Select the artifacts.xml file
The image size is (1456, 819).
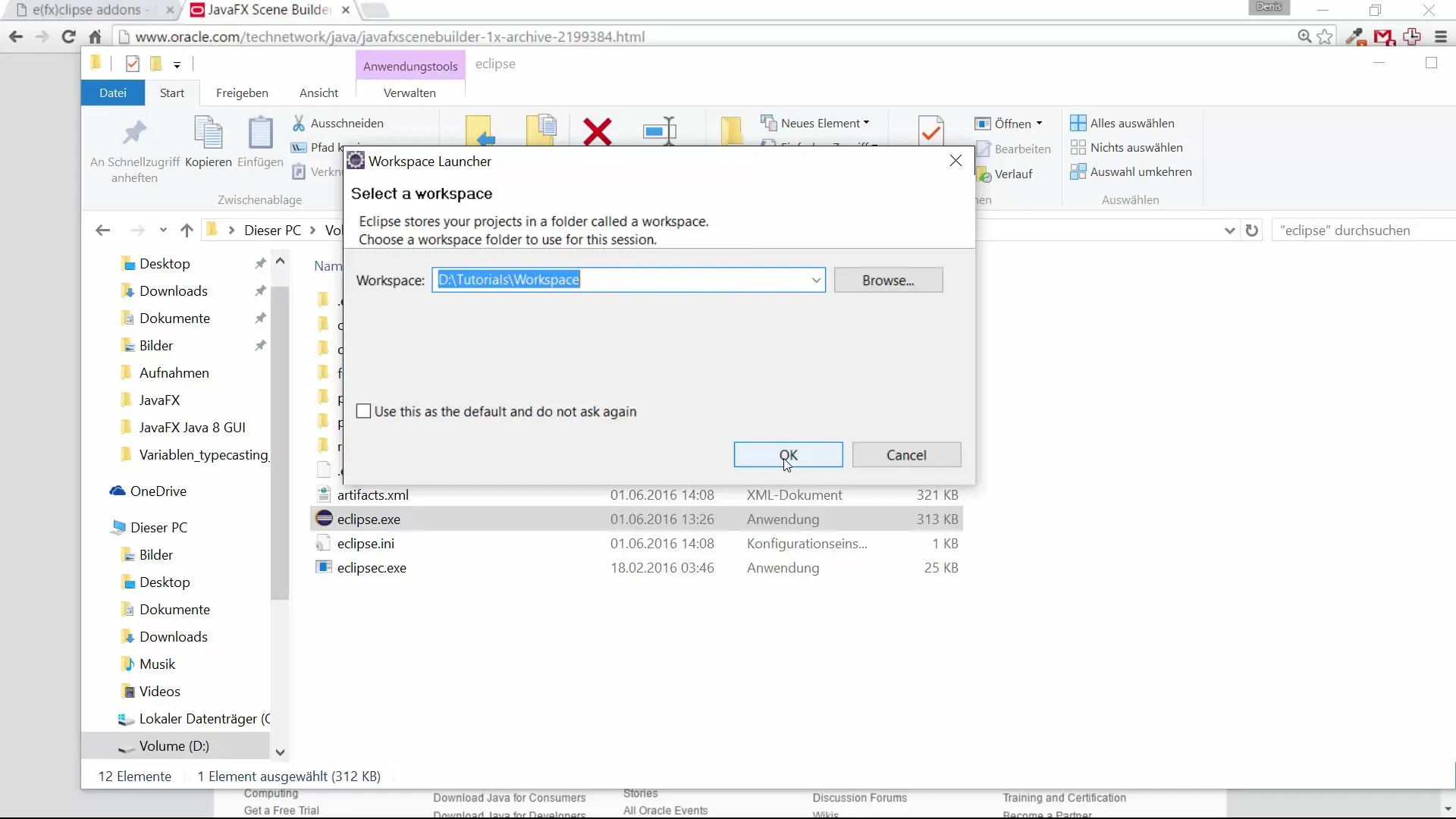[372, 494]
